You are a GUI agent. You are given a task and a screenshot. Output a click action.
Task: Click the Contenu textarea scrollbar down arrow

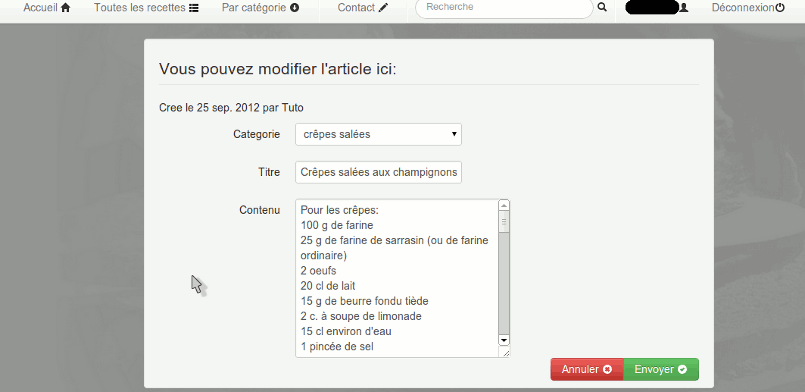[504, 340]
